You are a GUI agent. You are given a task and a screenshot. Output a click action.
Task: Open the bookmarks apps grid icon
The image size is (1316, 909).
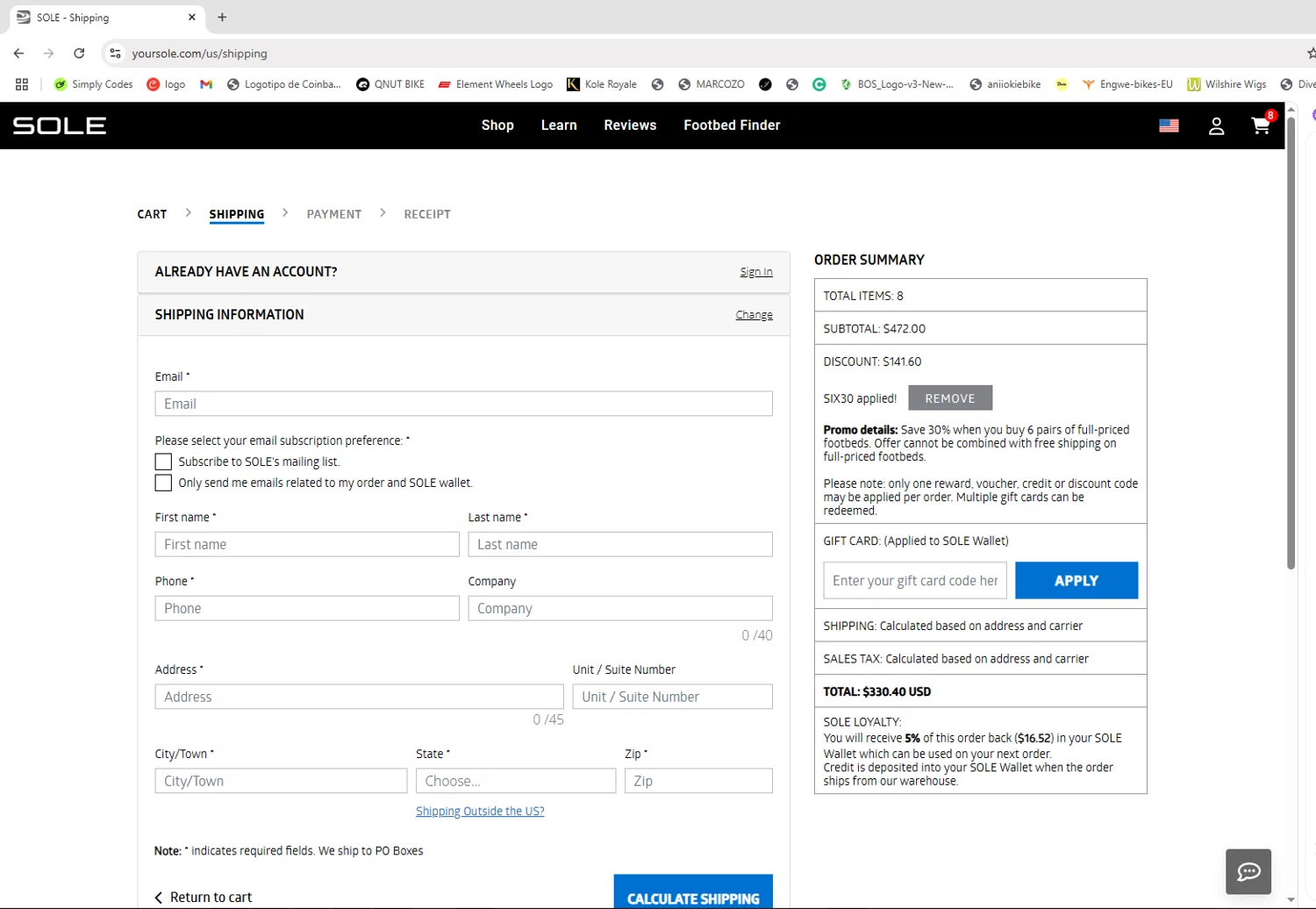22,84
